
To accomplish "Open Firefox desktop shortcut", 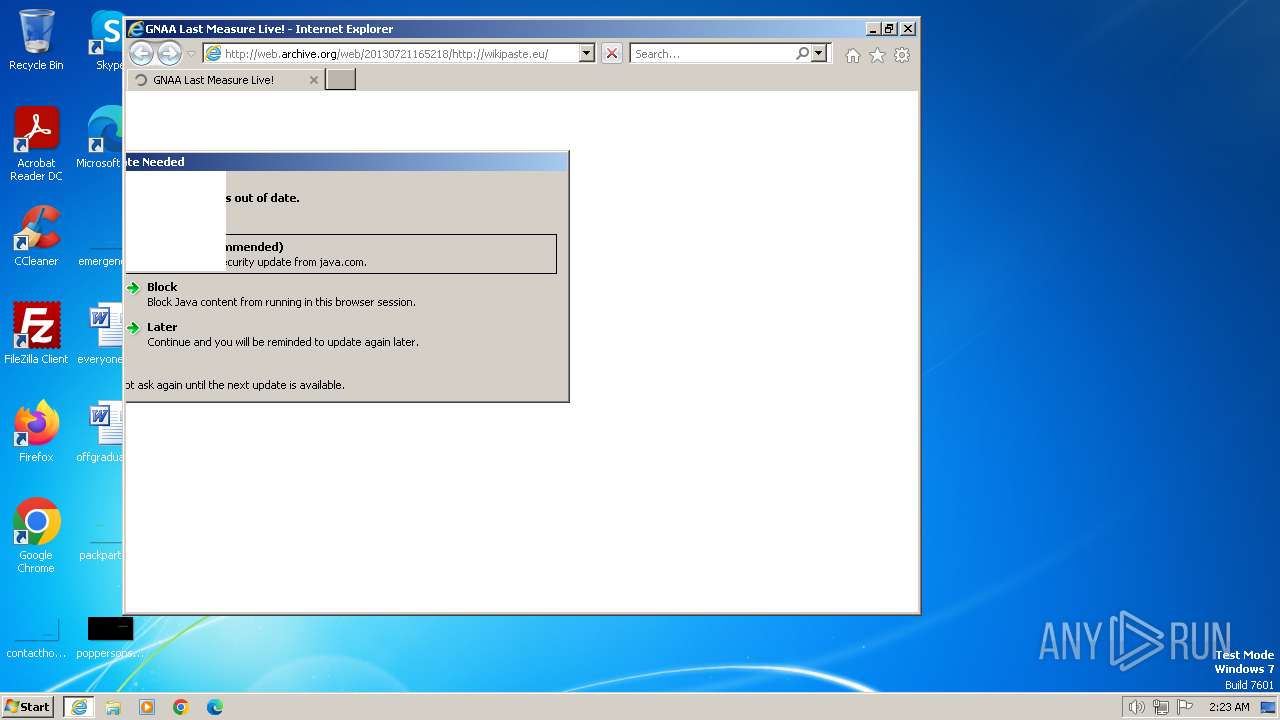I will click(x=36, y=432).
